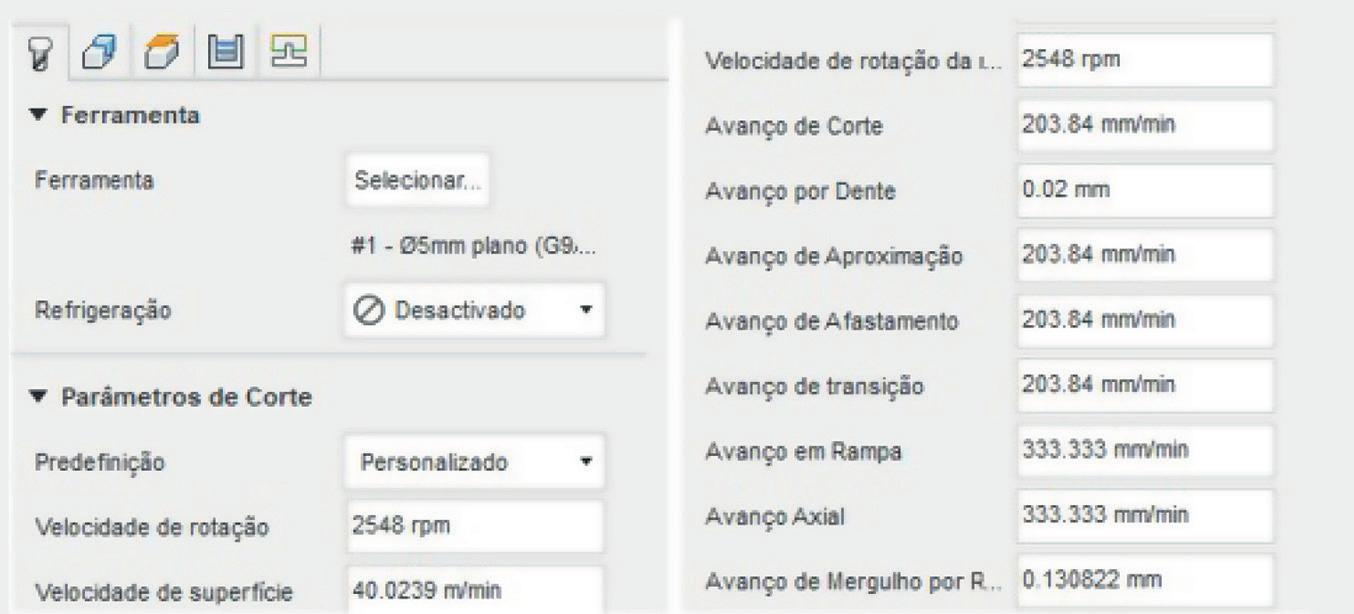1354x614 pixels.
Task: Click the Avanço em Rampa field
Action: (x=1145, y=450)
